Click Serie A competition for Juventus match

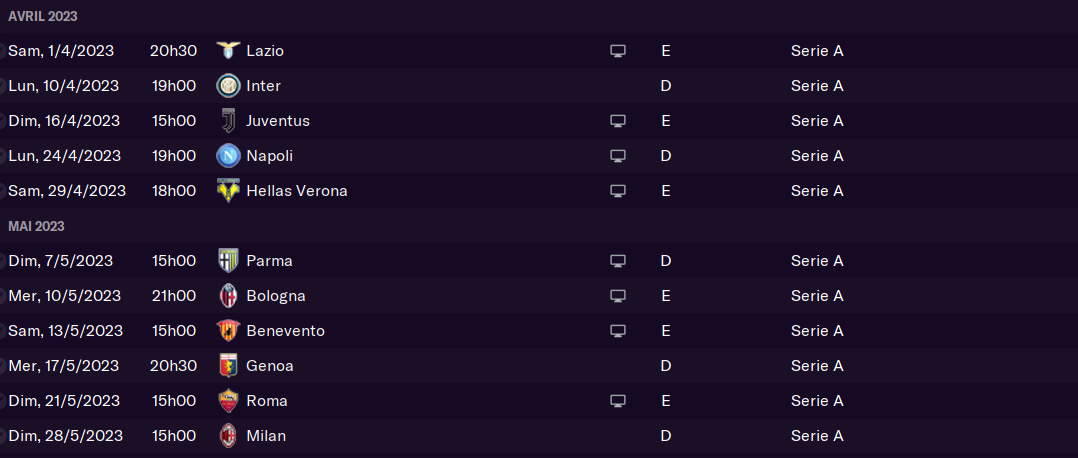[x=817, y=120]
